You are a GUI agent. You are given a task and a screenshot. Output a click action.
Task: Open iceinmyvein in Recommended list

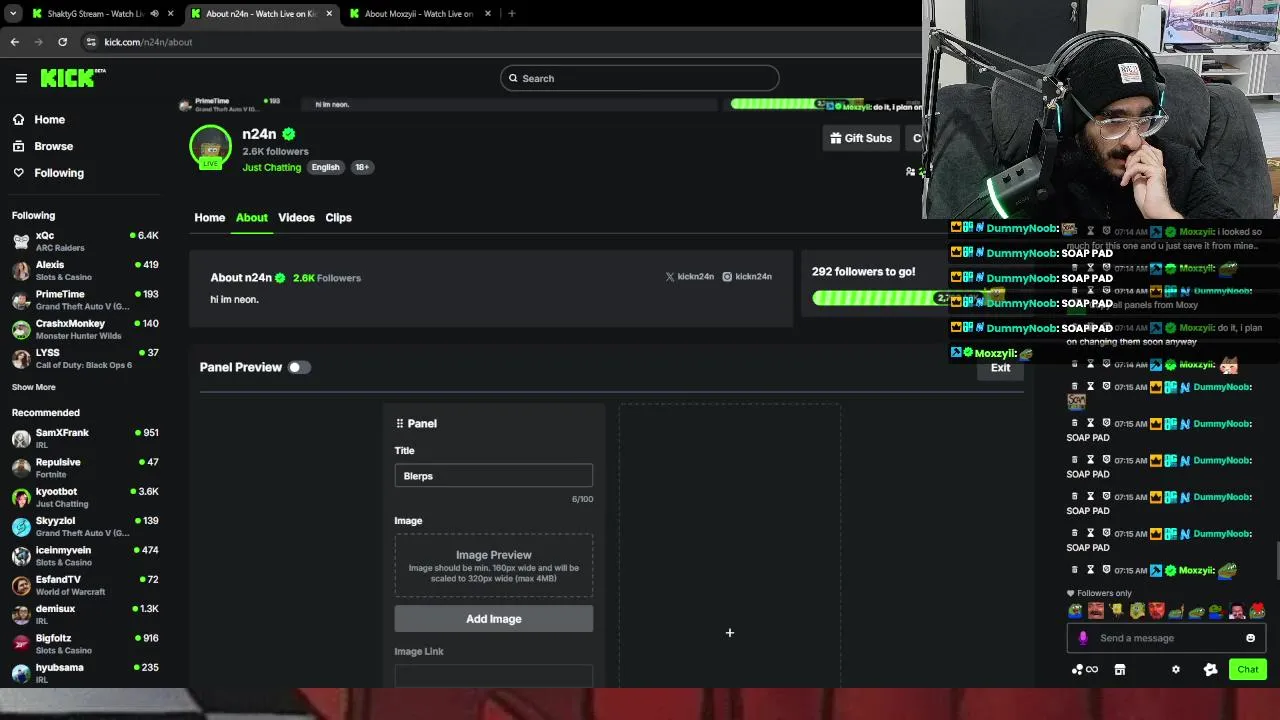[x=85, y=555]
